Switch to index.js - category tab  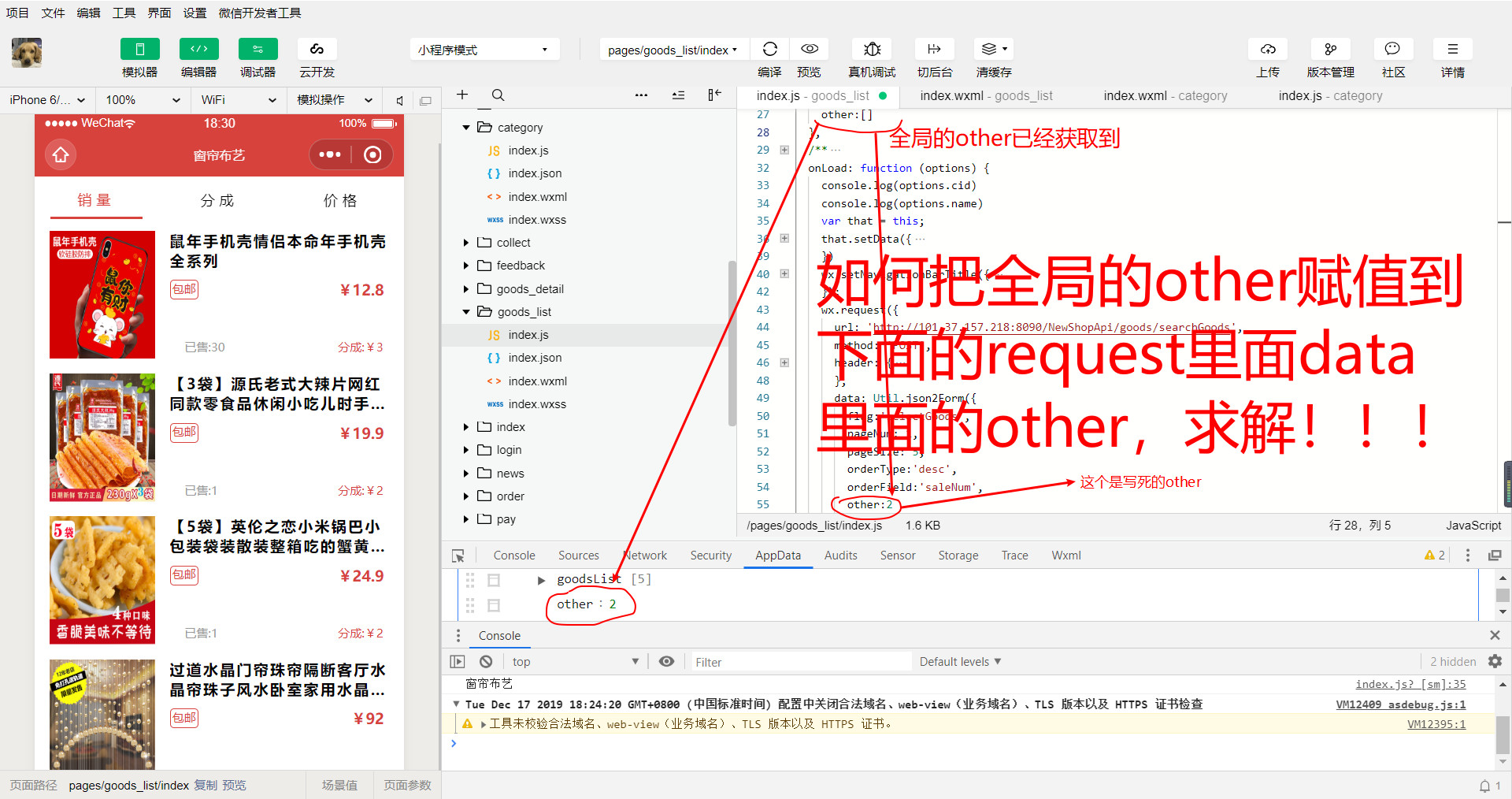[1330, 95]
